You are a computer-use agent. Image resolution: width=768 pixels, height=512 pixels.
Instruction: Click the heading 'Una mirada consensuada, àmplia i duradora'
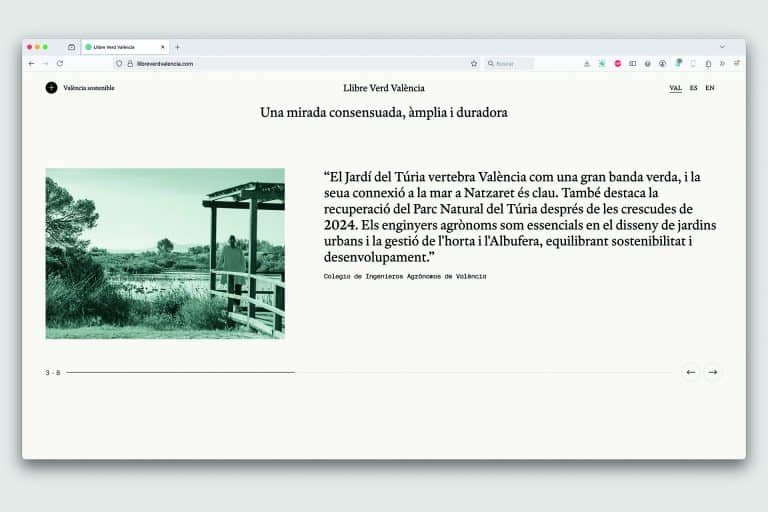384,113
